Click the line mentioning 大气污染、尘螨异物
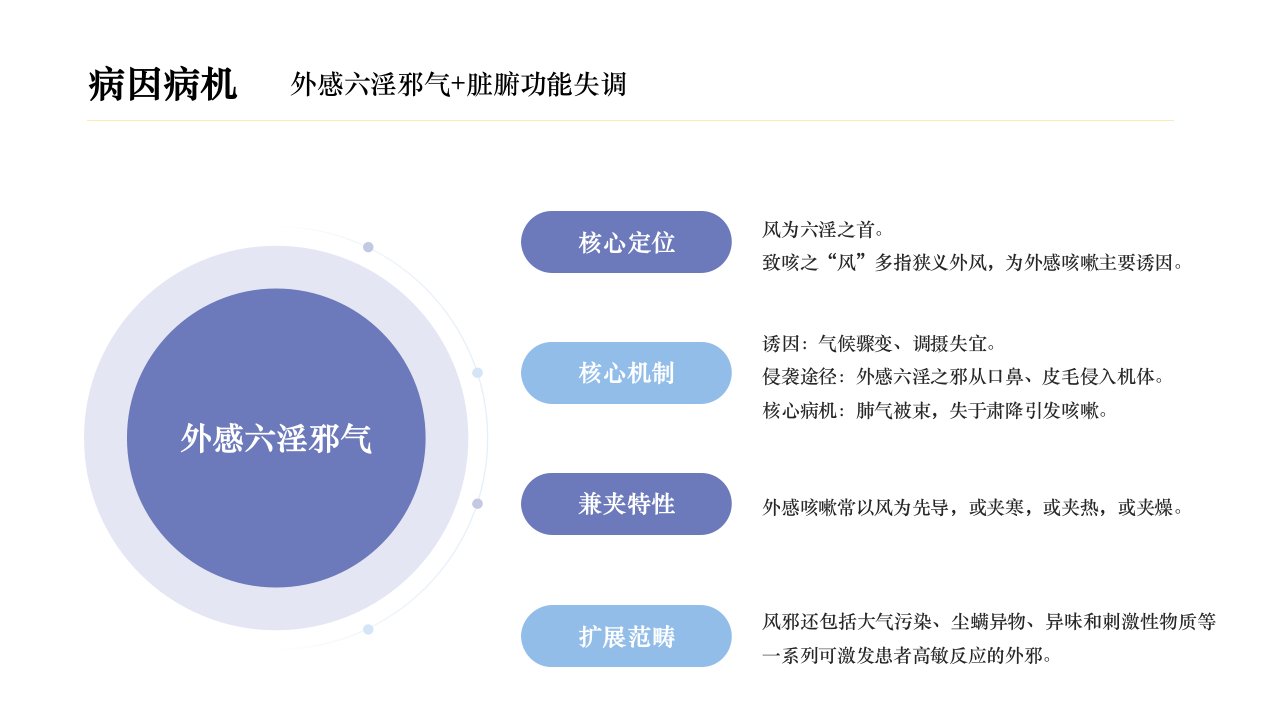Image resolution: width=1280 pixels, height=720 pixels. click(989, 622)
